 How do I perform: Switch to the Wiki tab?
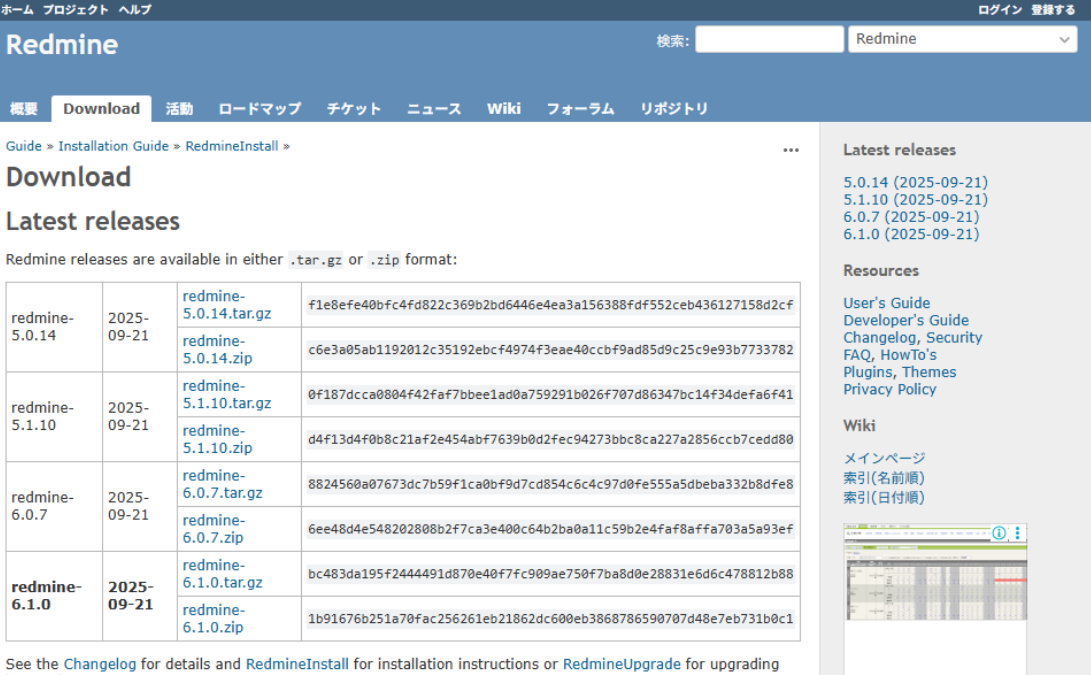(x=503, y=108)
